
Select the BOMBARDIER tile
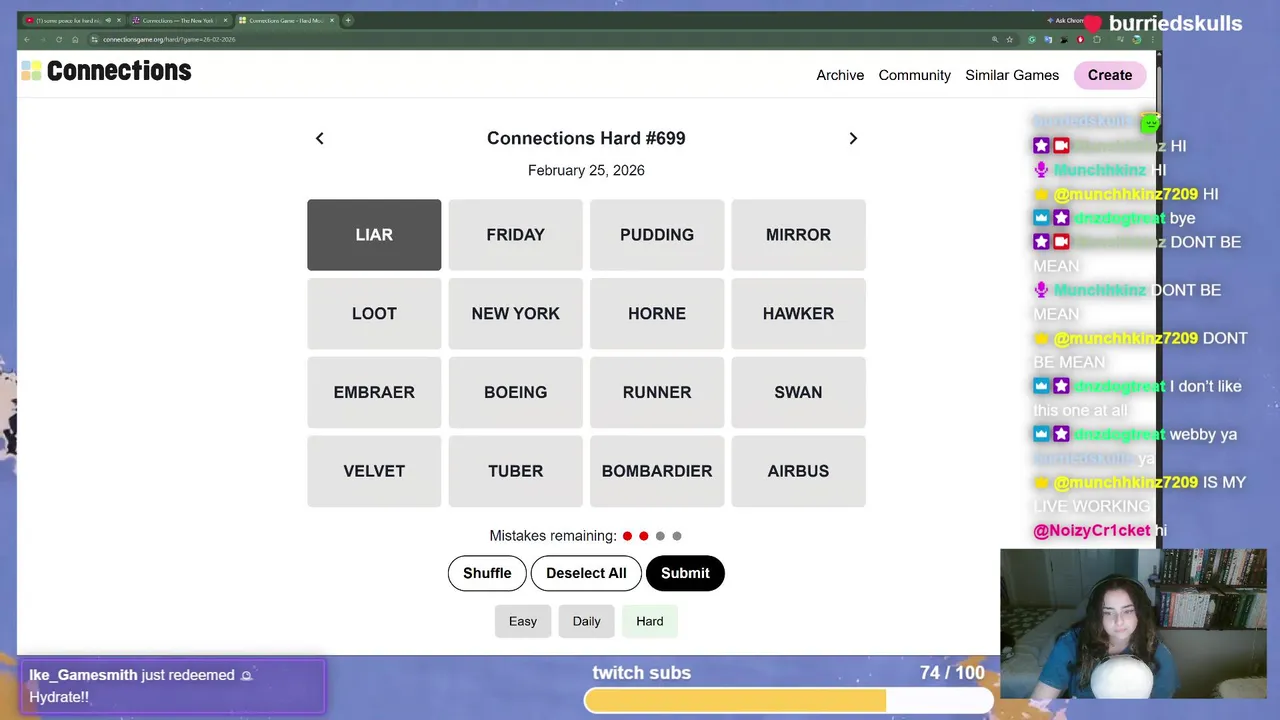tap(657, 471)
